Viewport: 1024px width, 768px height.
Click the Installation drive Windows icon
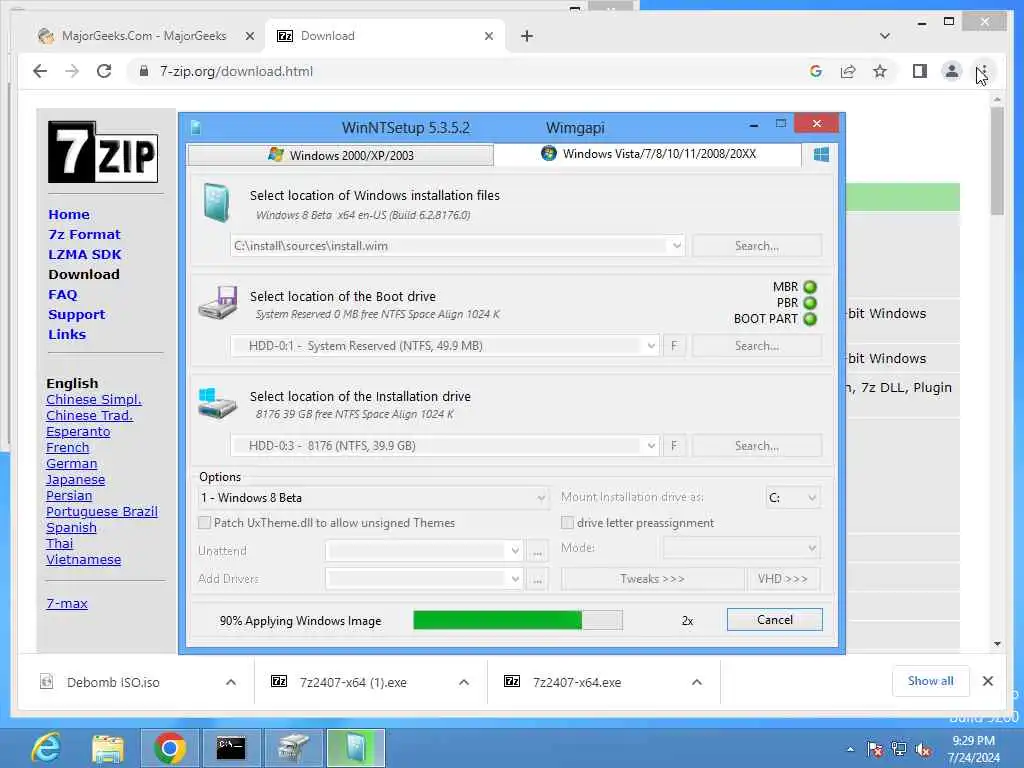217,403
